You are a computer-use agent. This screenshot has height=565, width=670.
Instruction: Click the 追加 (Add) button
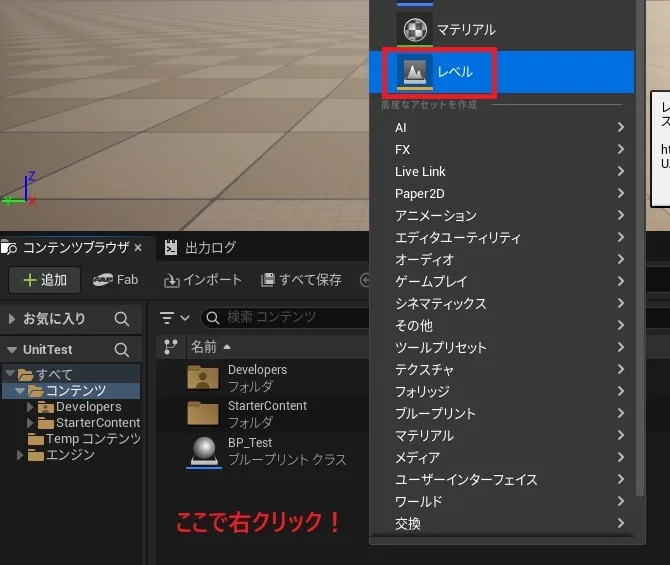(44, 280)
